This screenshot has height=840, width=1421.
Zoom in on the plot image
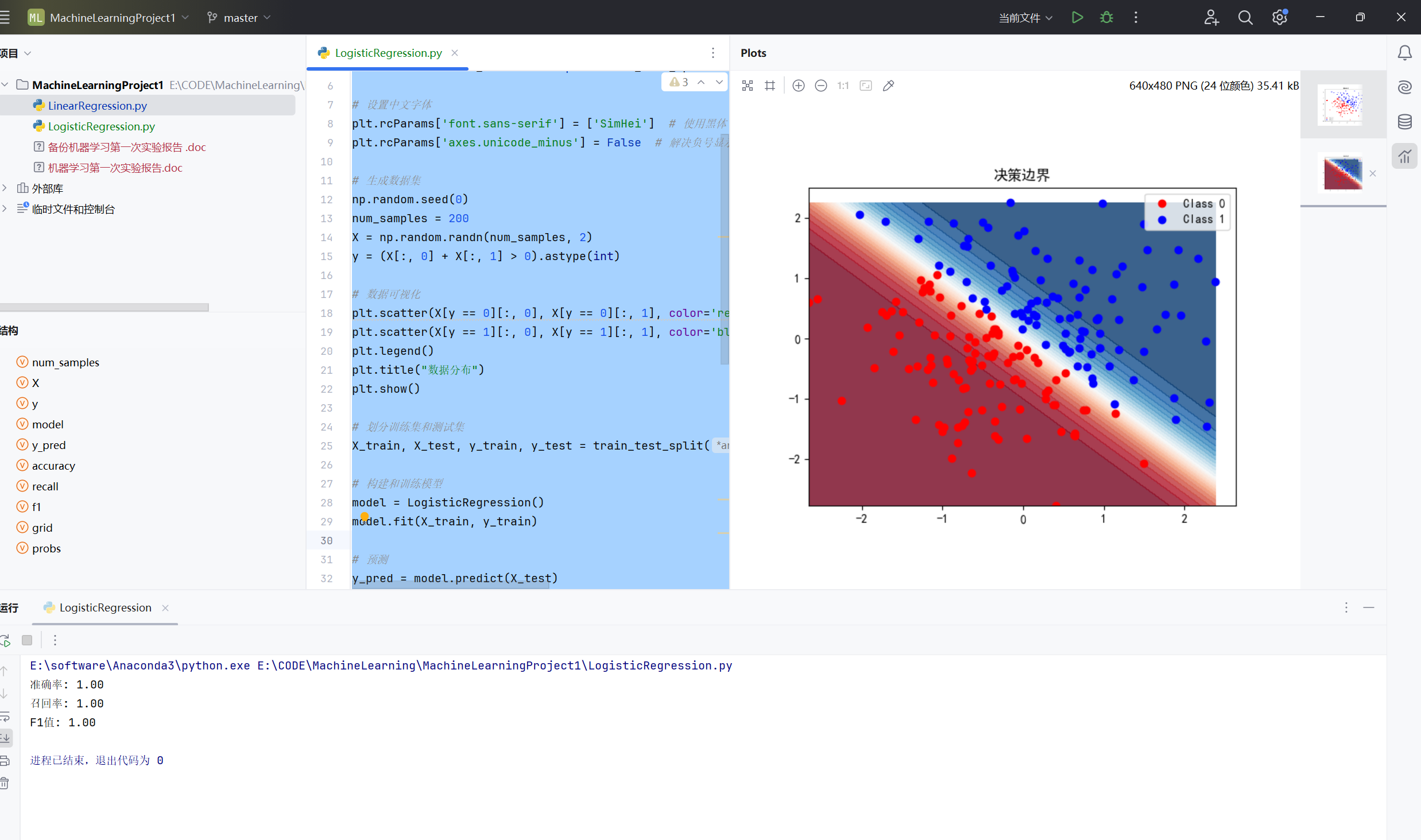coord(798,86)
